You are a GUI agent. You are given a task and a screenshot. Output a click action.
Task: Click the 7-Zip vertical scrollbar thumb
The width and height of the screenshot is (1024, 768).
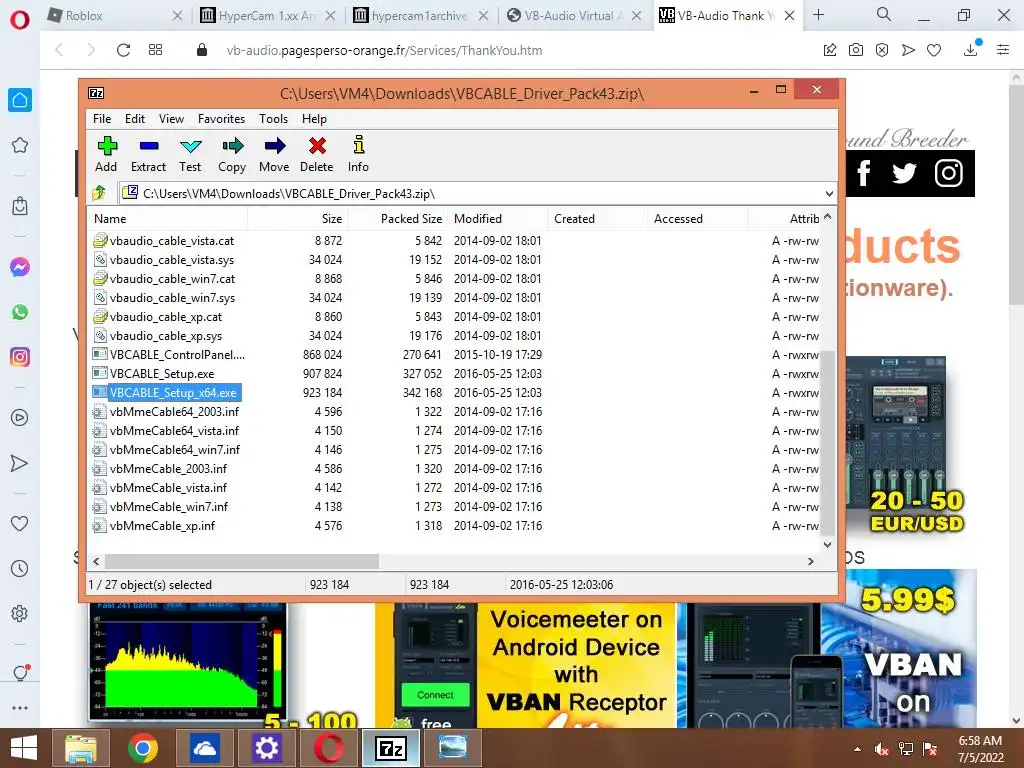coord(827,442)
